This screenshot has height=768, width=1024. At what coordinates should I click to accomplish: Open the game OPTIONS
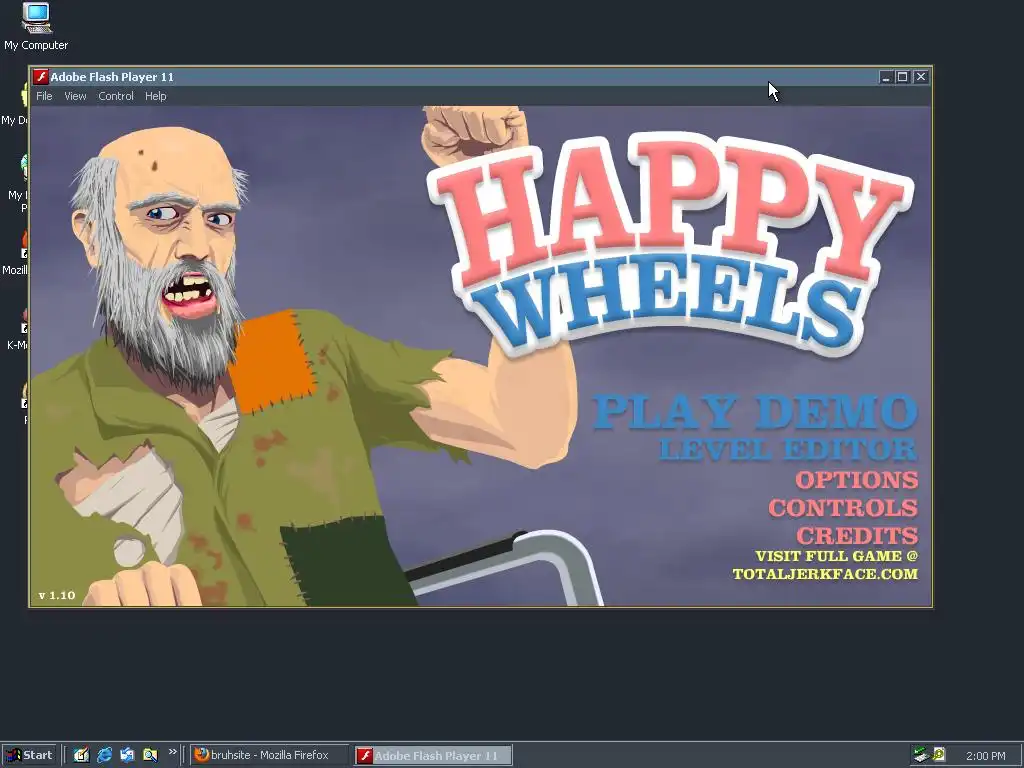(x=857, y=480)
